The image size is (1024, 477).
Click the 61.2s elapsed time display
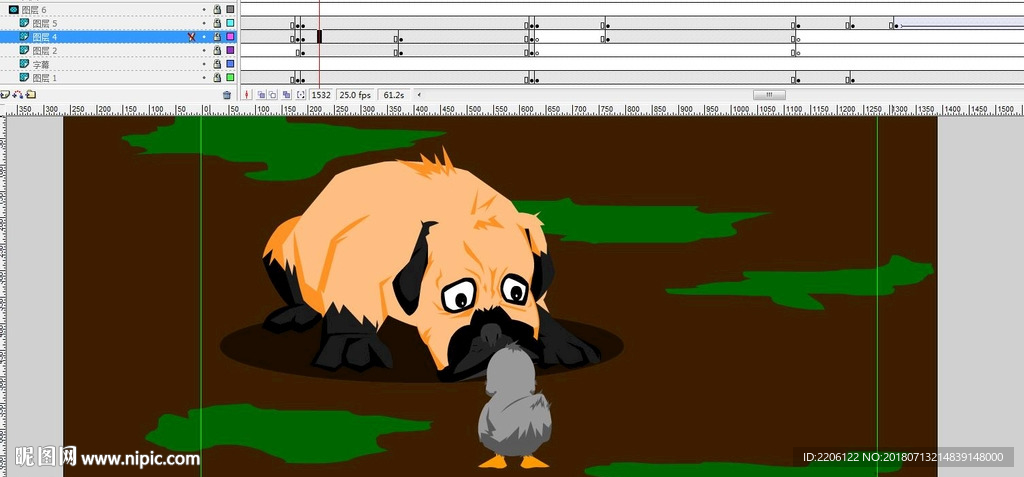394,95
